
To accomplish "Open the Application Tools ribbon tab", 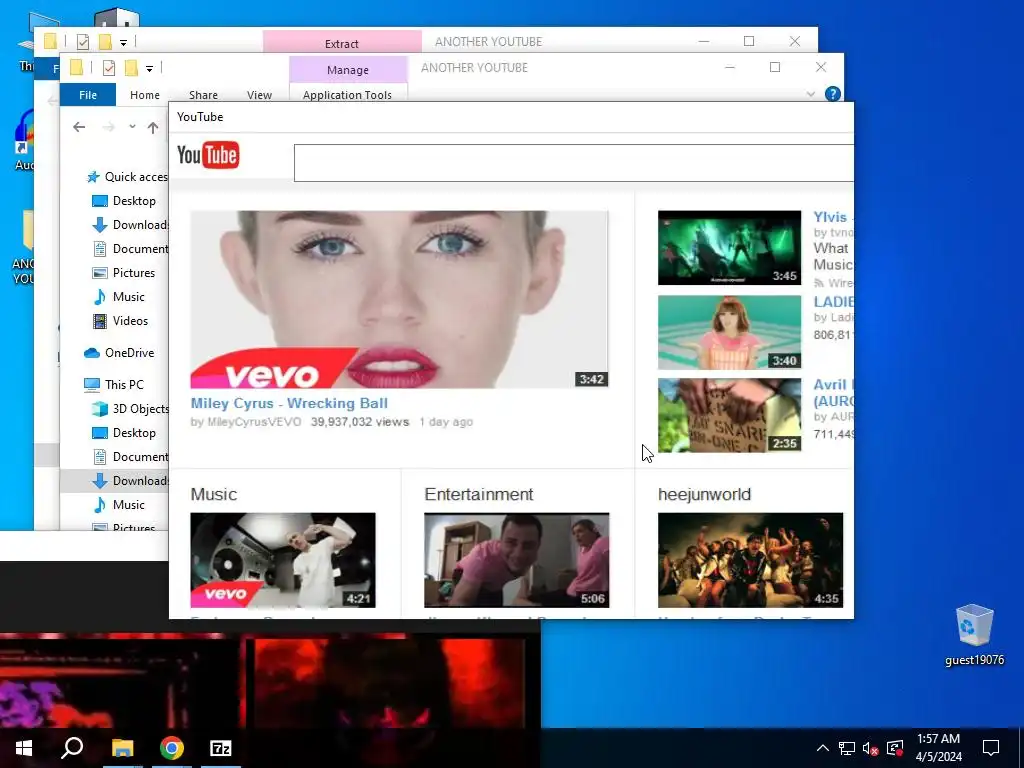I will point(347,95).
